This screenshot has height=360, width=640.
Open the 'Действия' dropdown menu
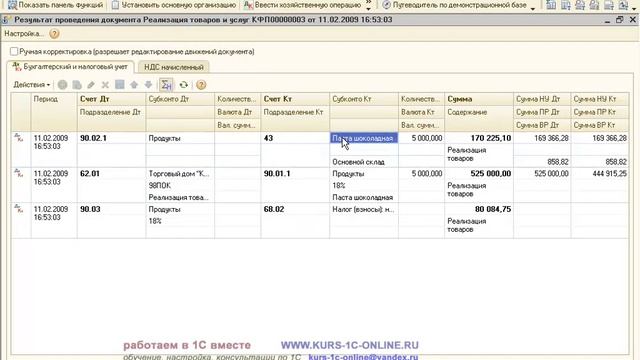coord(31,85)
